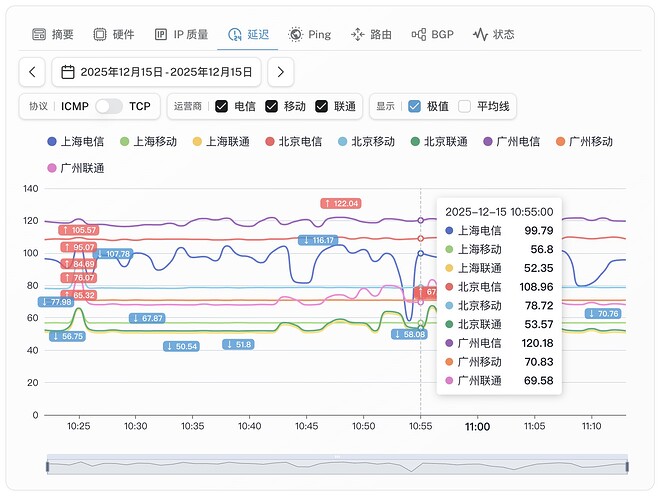Toggle 北京电信 legend series
Image resolution: width=660 pixels, height=500 pixels.
coord(294,141)
